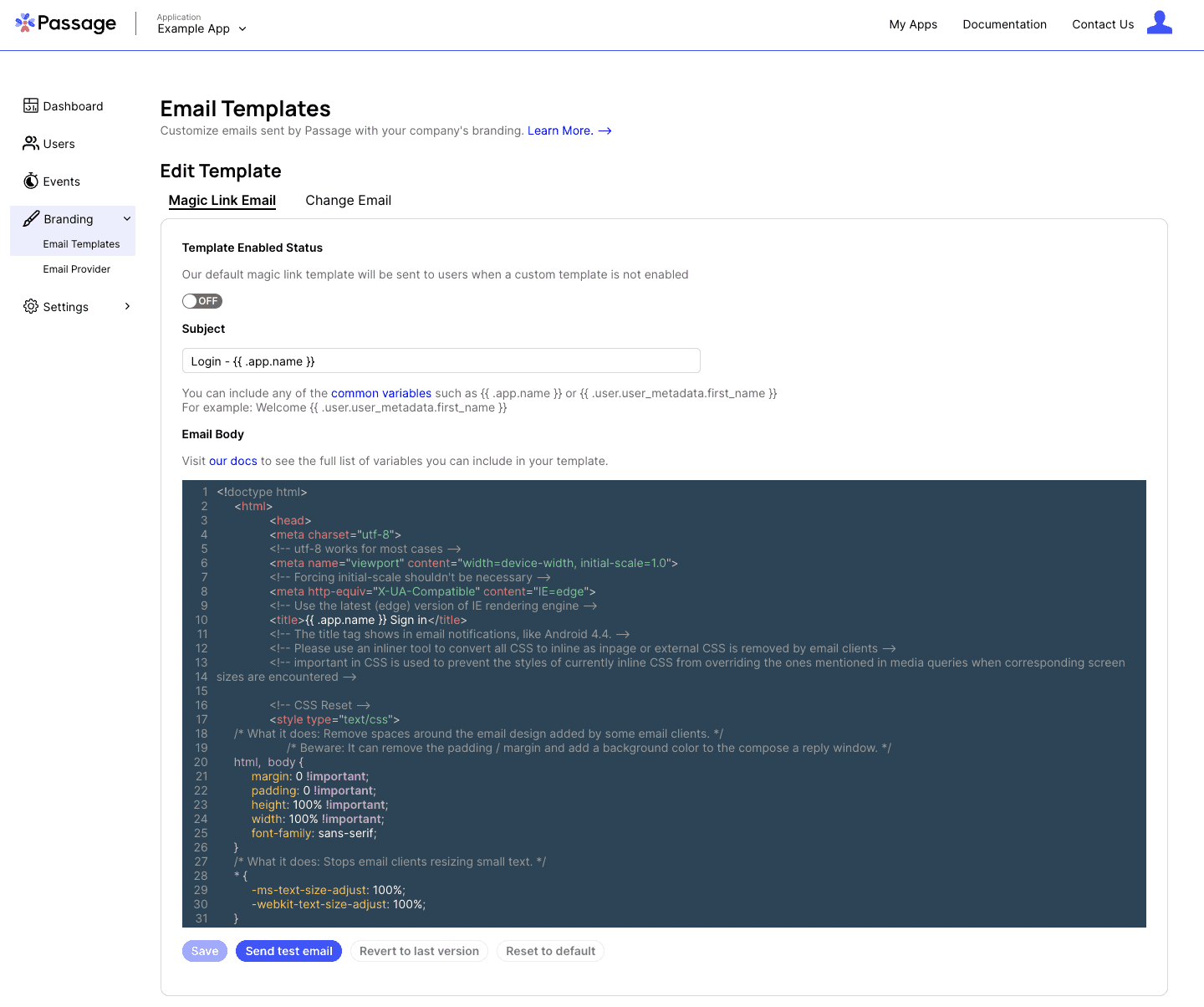Screen dimensions: 1204x1007
Task: Switch to the Change Email tab
Action: 348,200
